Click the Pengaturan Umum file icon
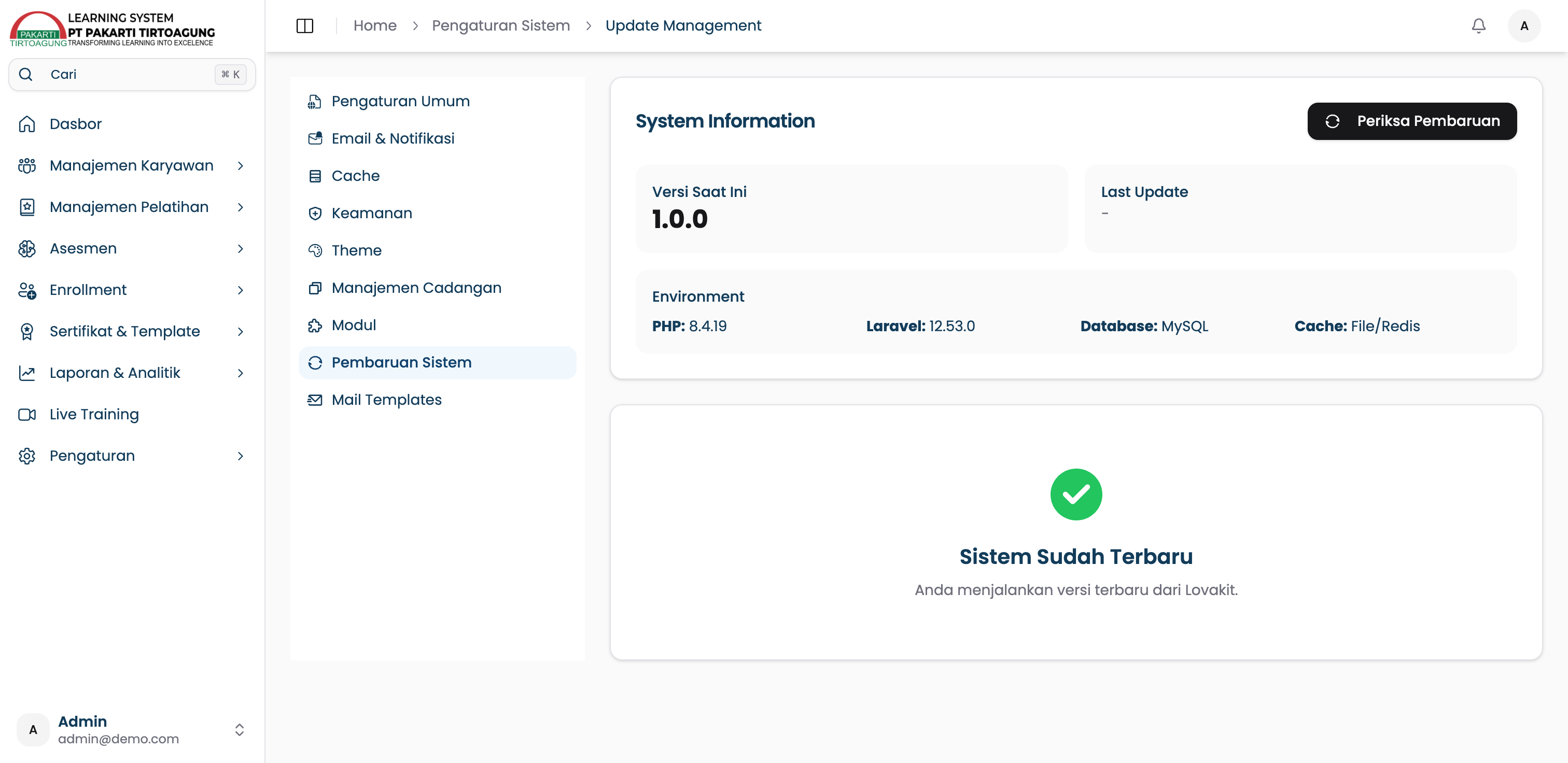 pos(315,102)
